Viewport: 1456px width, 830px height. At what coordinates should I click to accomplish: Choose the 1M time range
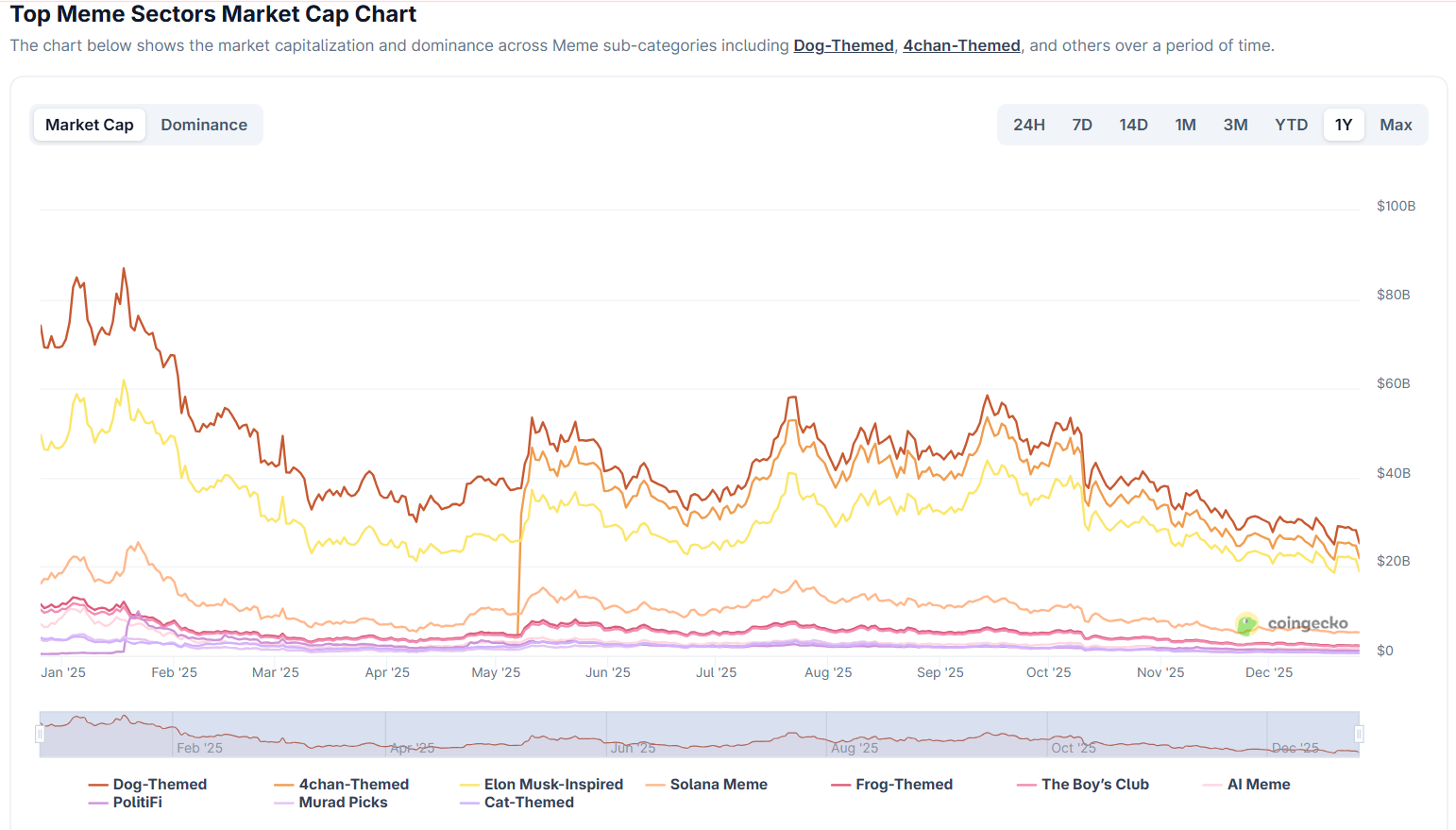point(1186,124)
